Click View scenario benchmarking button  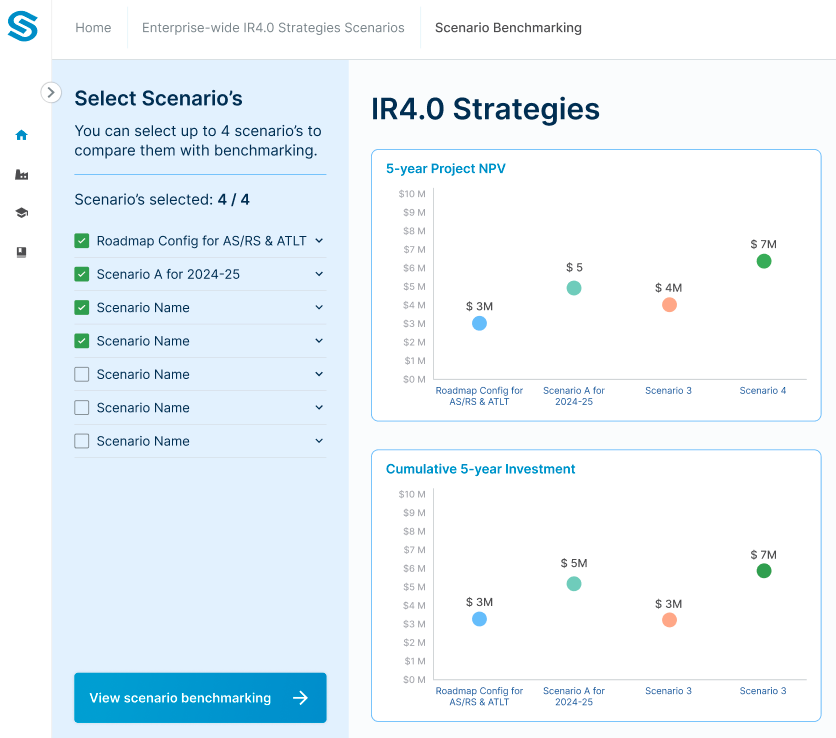click(x=200, y=698)
